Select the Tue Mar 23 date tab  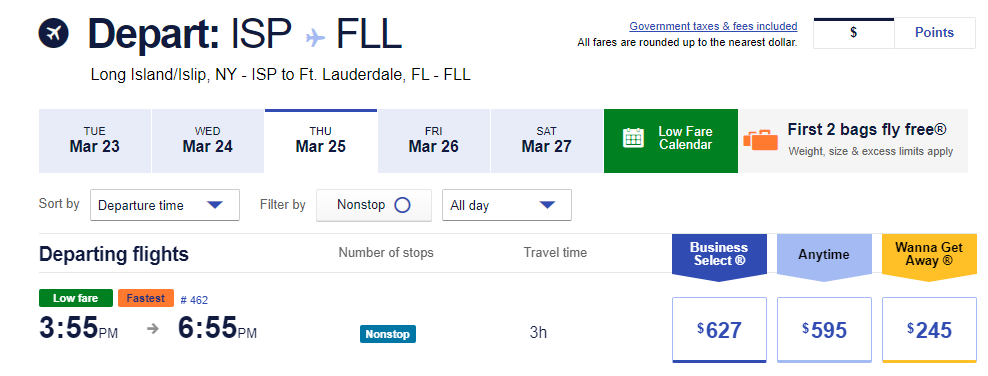pos(95,140)
